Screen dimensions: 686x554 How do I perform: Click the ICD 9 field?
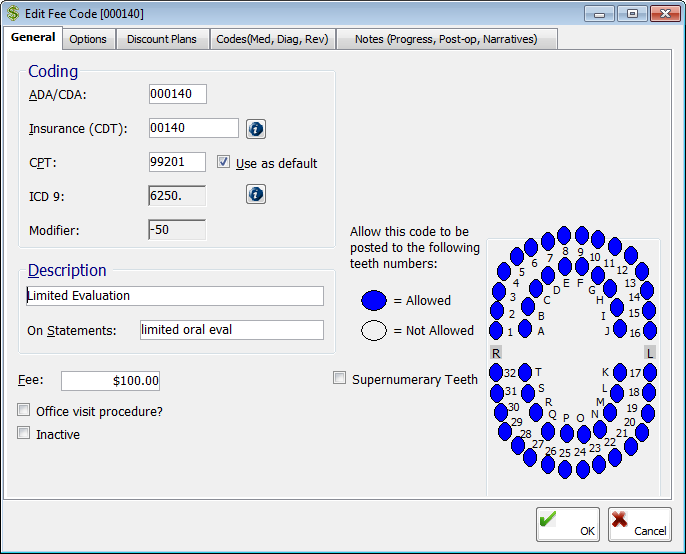pos(177,196)
